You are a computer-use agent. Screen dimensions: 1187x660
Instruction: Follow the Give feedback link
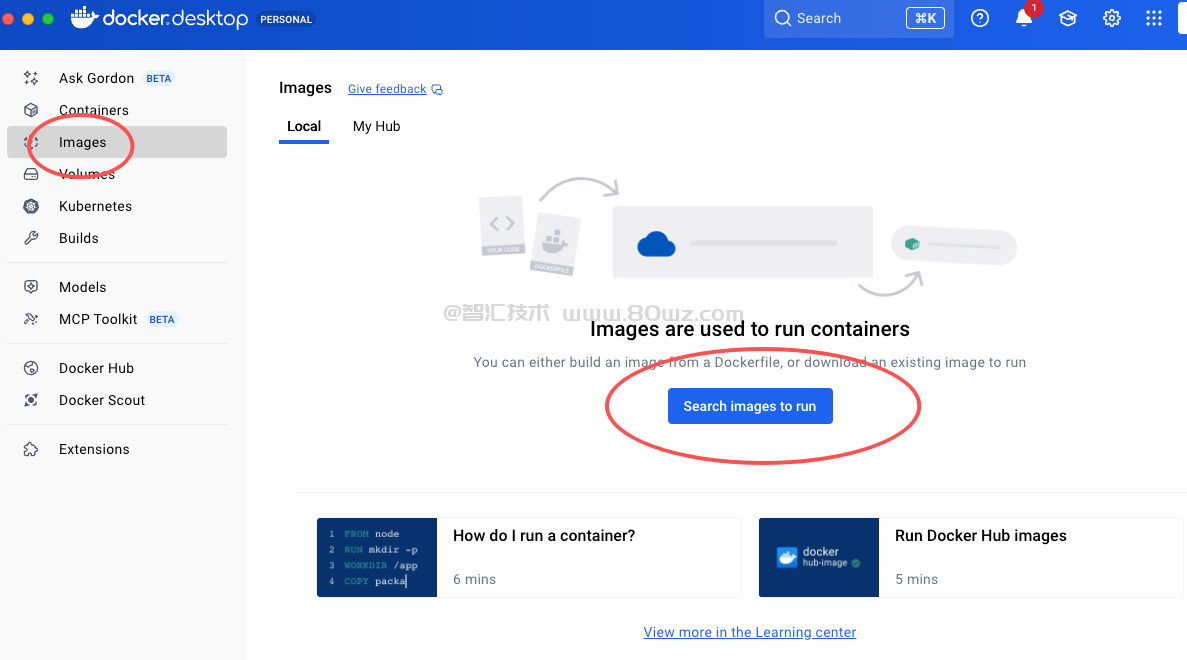click(x=387, y=89)
